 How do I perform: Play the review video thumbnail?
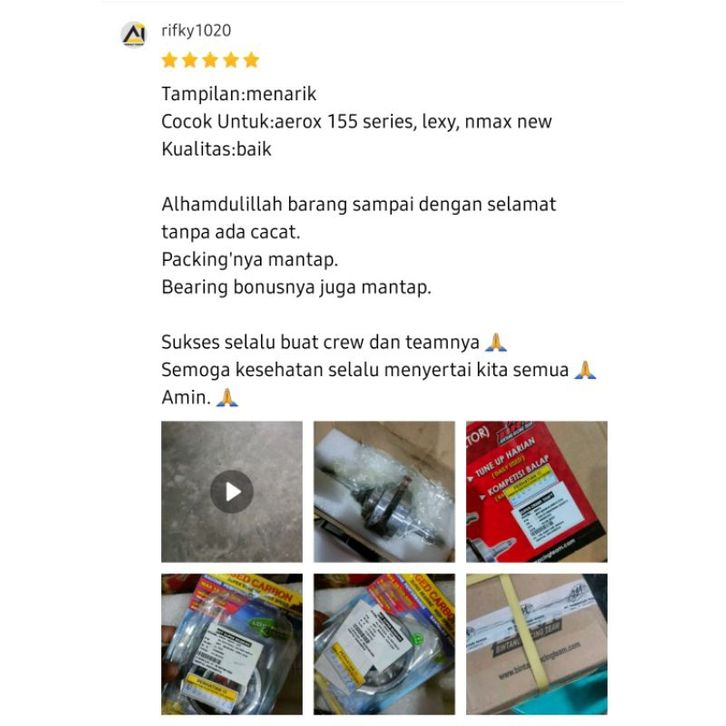tap(232, 491)
